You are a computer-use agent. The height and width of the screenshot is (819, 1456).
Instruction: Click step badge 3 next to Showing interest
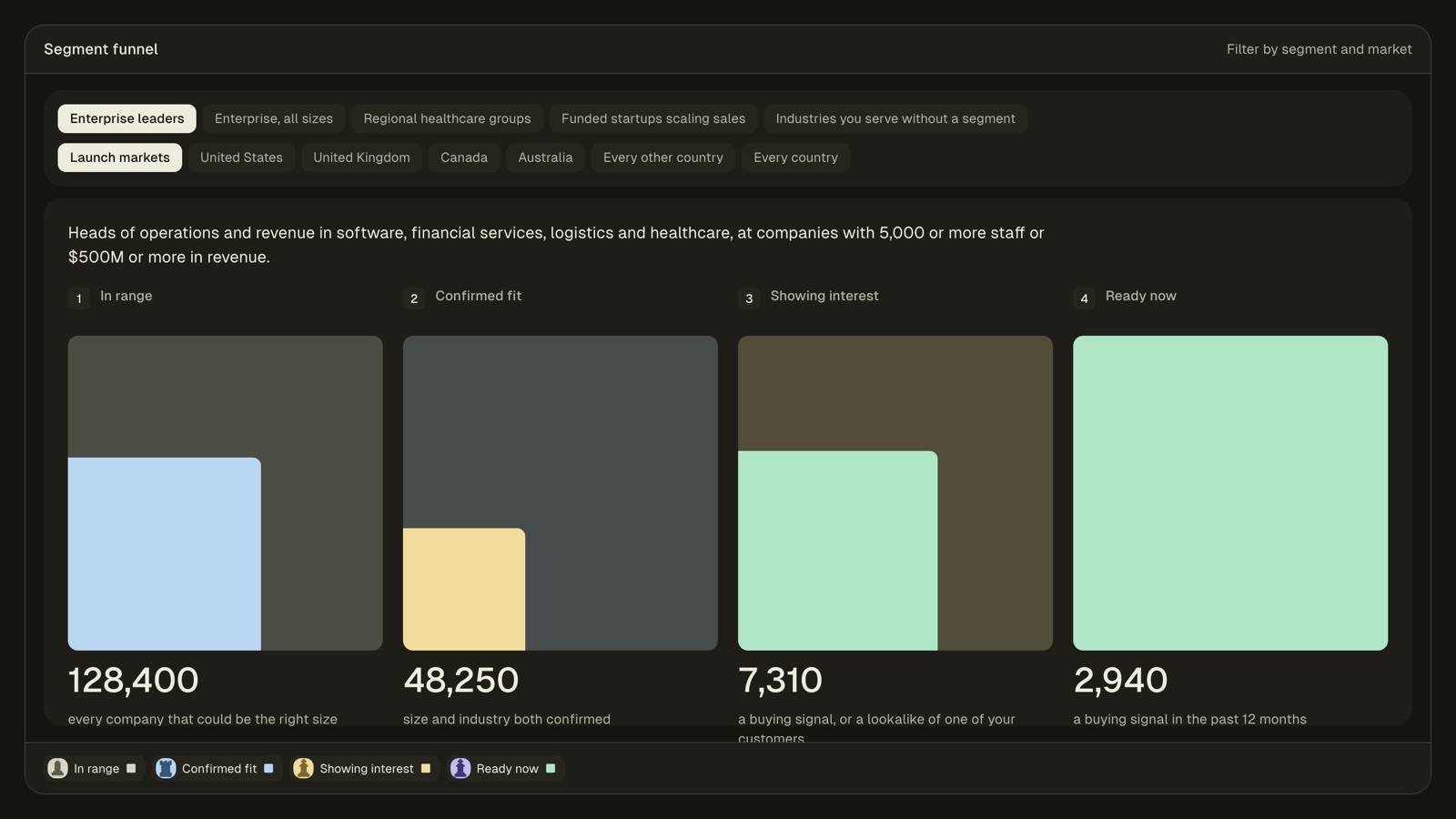[x=749, y=298]
